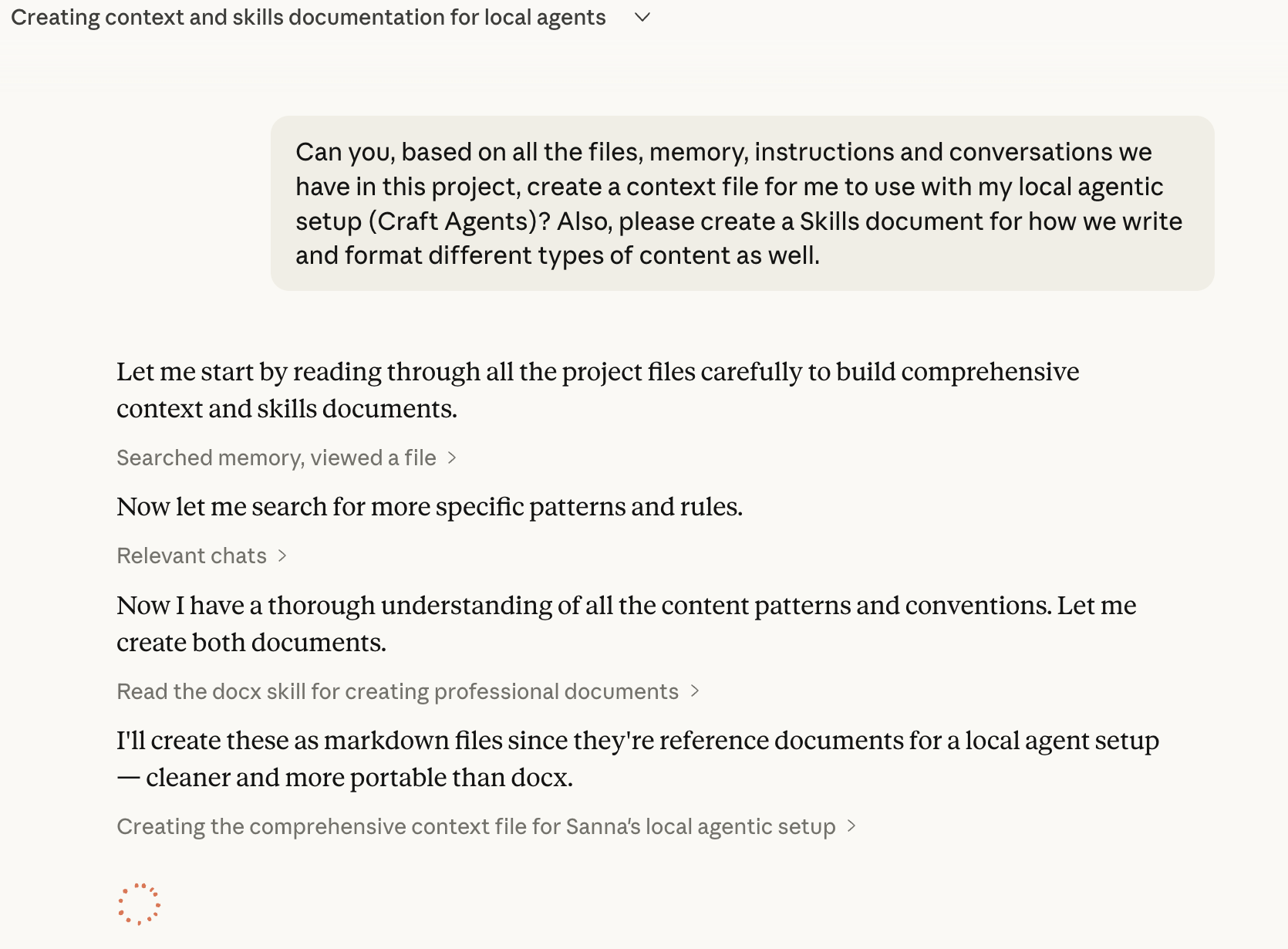Click the chevron after "Sanna's local agentic setup"

851,826
